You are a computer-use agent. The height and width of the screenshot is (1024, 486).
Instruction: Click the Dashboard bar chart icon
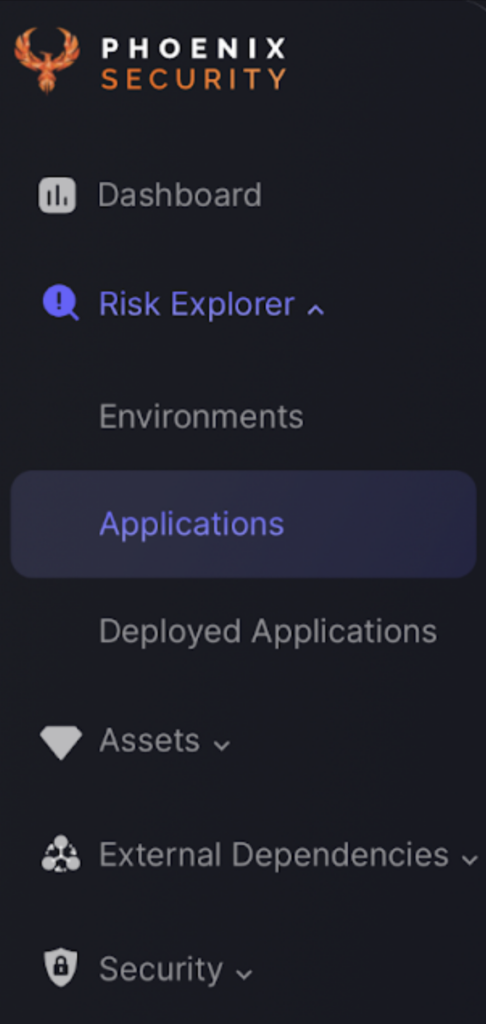(x=57, y=195)
